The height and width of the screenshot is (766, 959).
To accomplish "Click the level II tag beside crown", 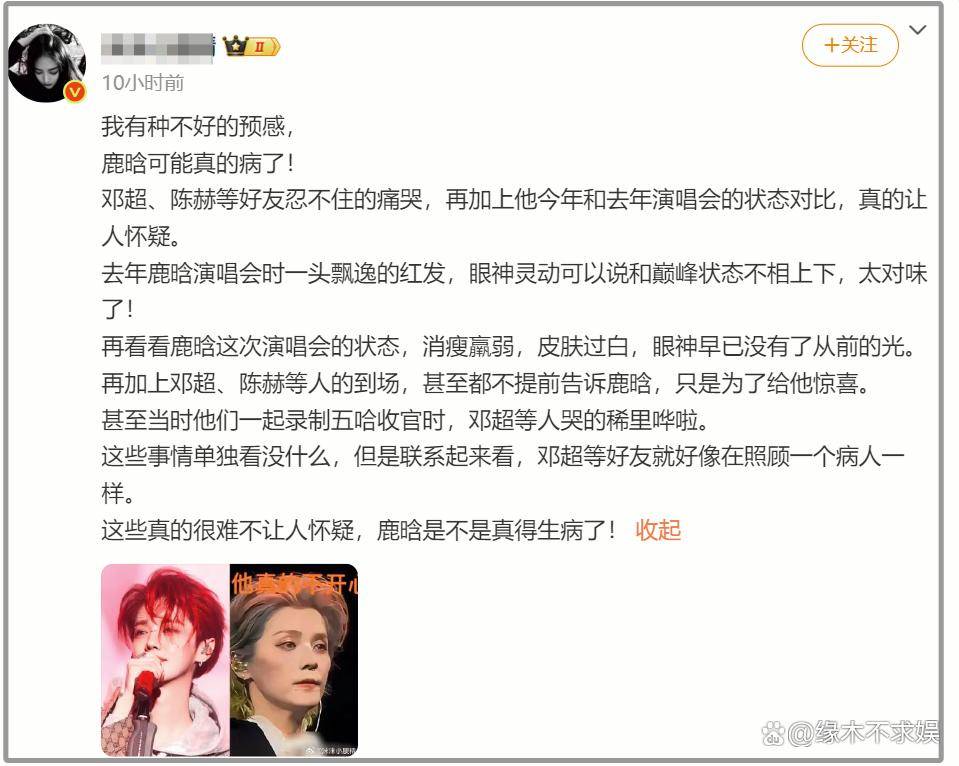I will [x=263, y=46].
